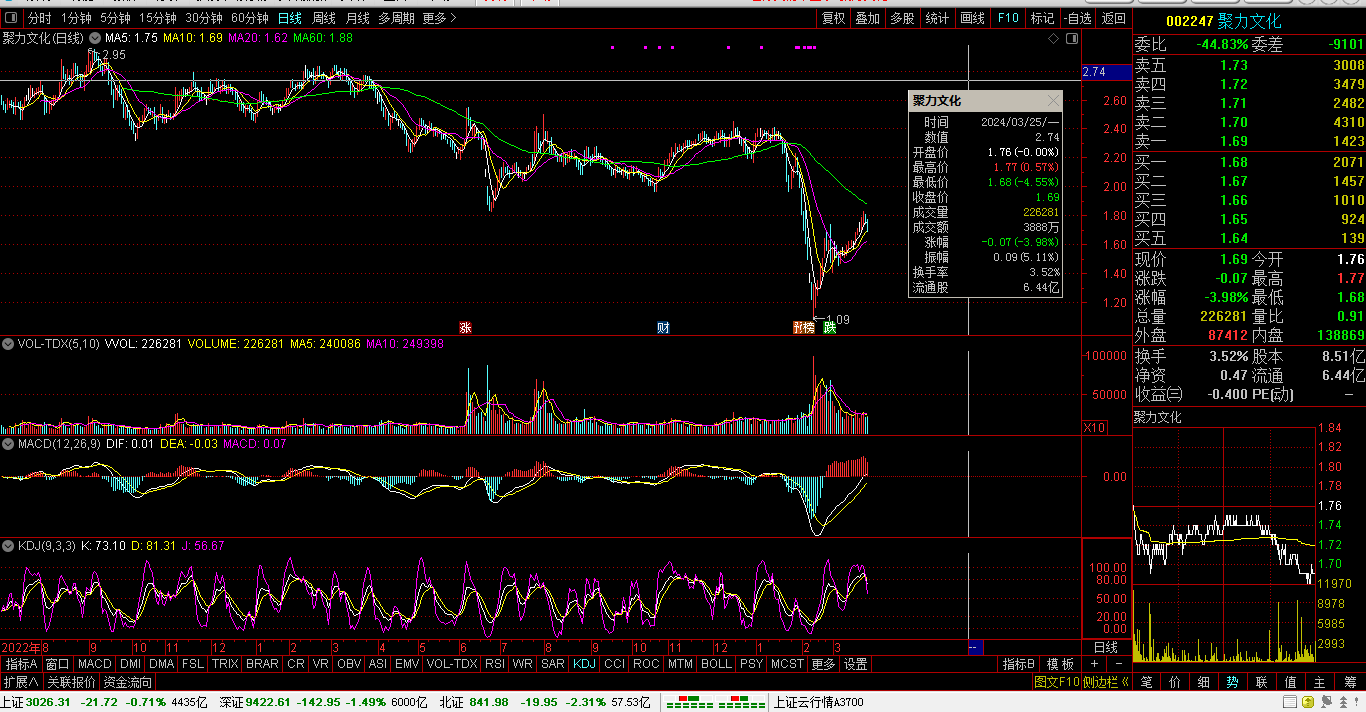This screenshot has height=712, width=1366.
Task: Toggle -自选 watchlist button
Action: coord(1077,18)
